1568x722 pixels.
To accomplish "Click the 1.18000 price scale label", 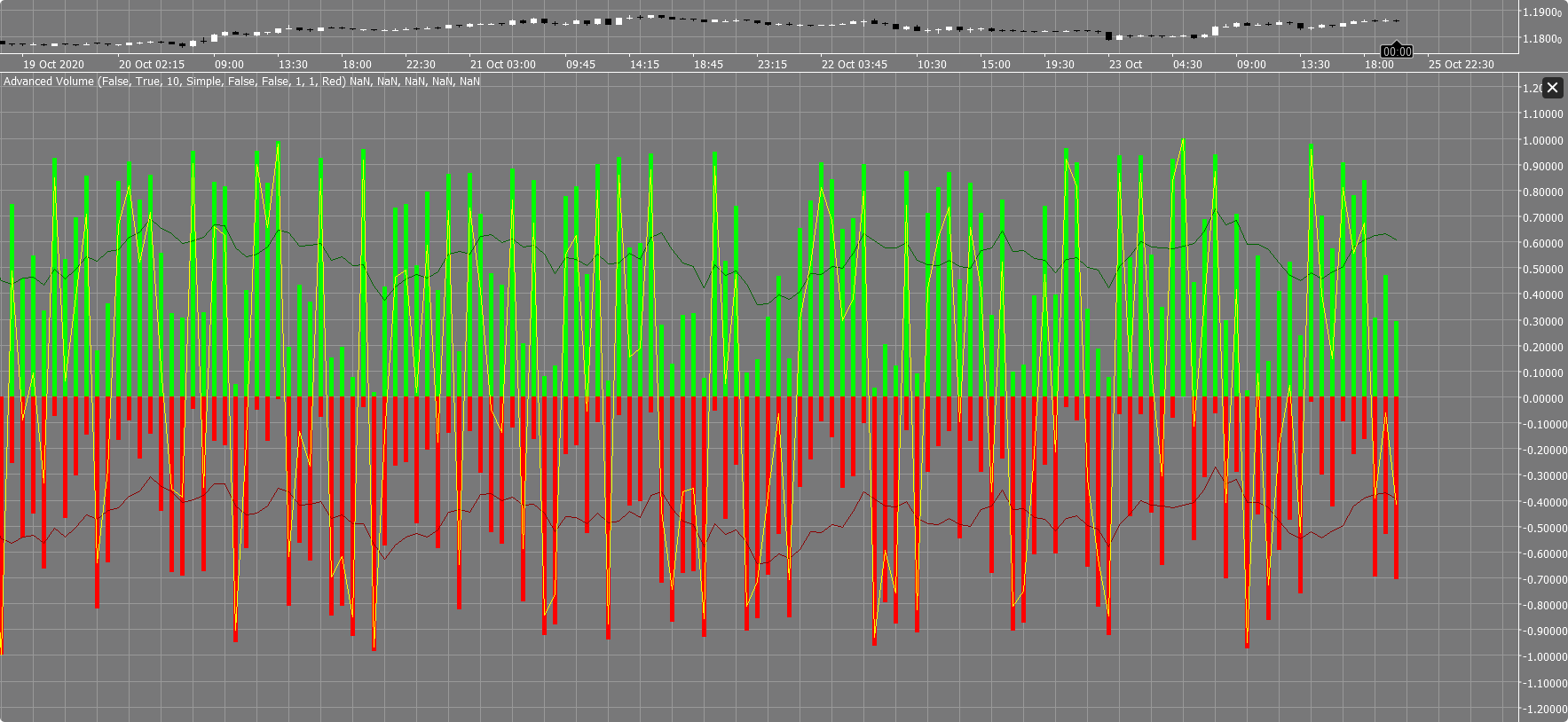I will (x=1542, y=39).
